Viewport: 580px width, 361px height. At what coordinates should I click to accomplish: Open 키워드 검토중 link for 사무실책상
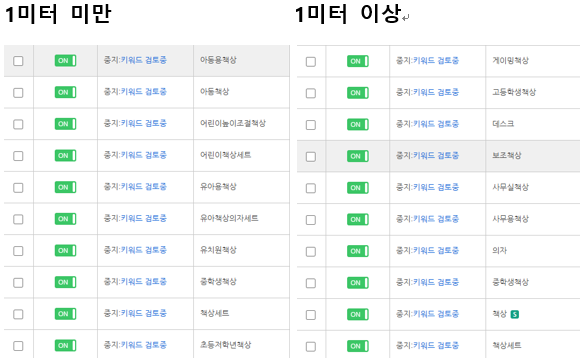[436, 187]
